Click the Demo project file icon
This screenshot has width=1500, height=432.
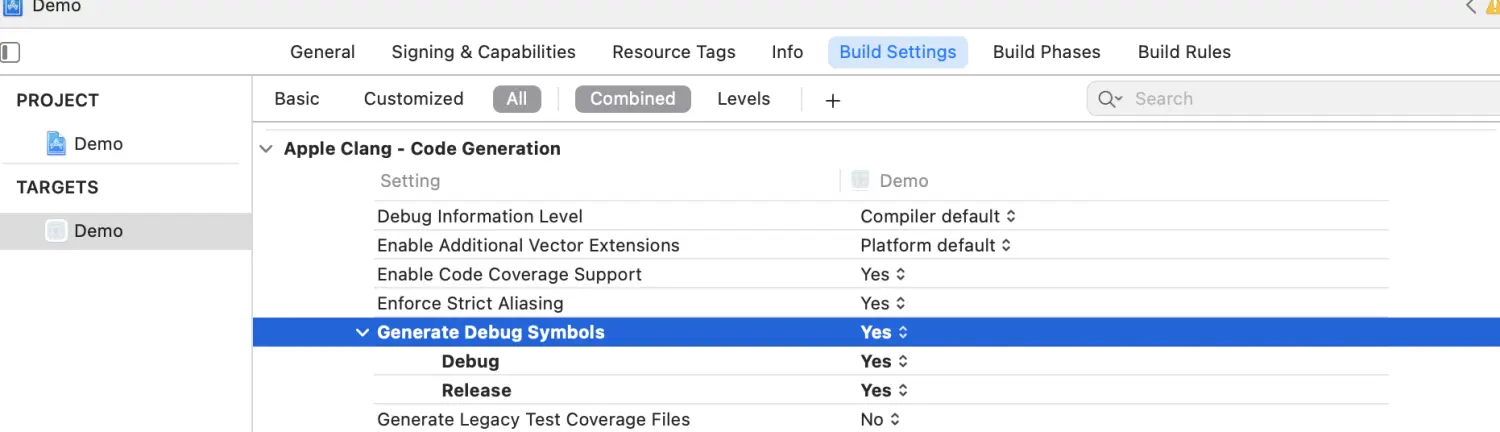56,143
